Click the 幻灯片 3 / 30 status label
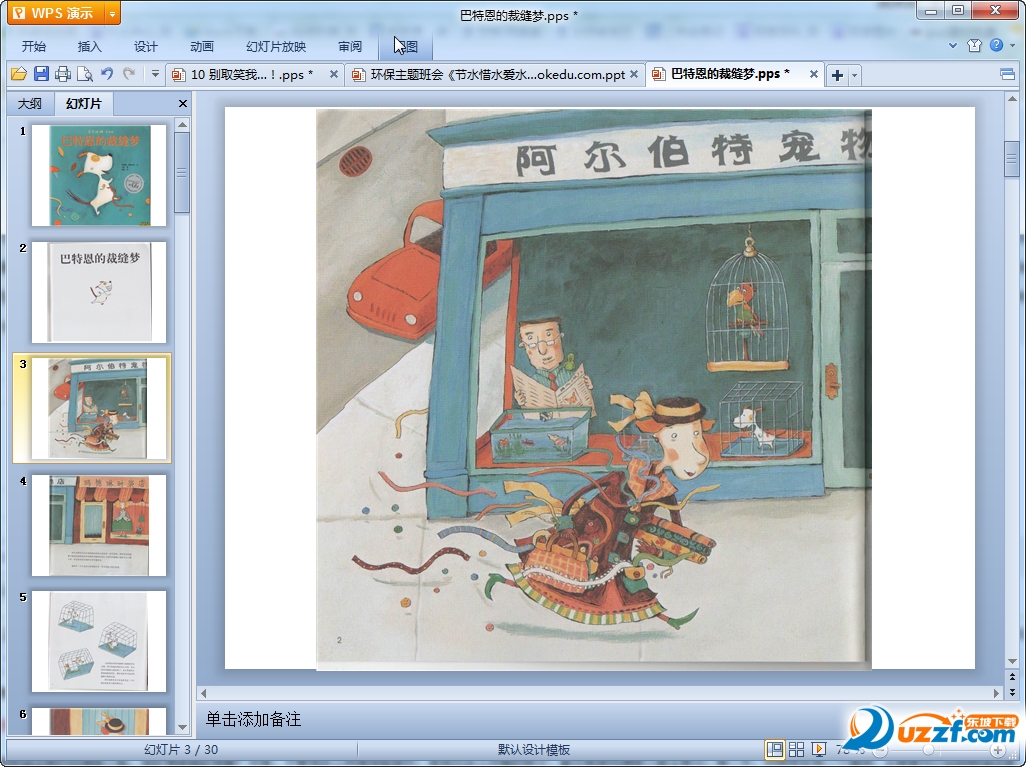The image size is (1026, 767). (x=181, y=749)
